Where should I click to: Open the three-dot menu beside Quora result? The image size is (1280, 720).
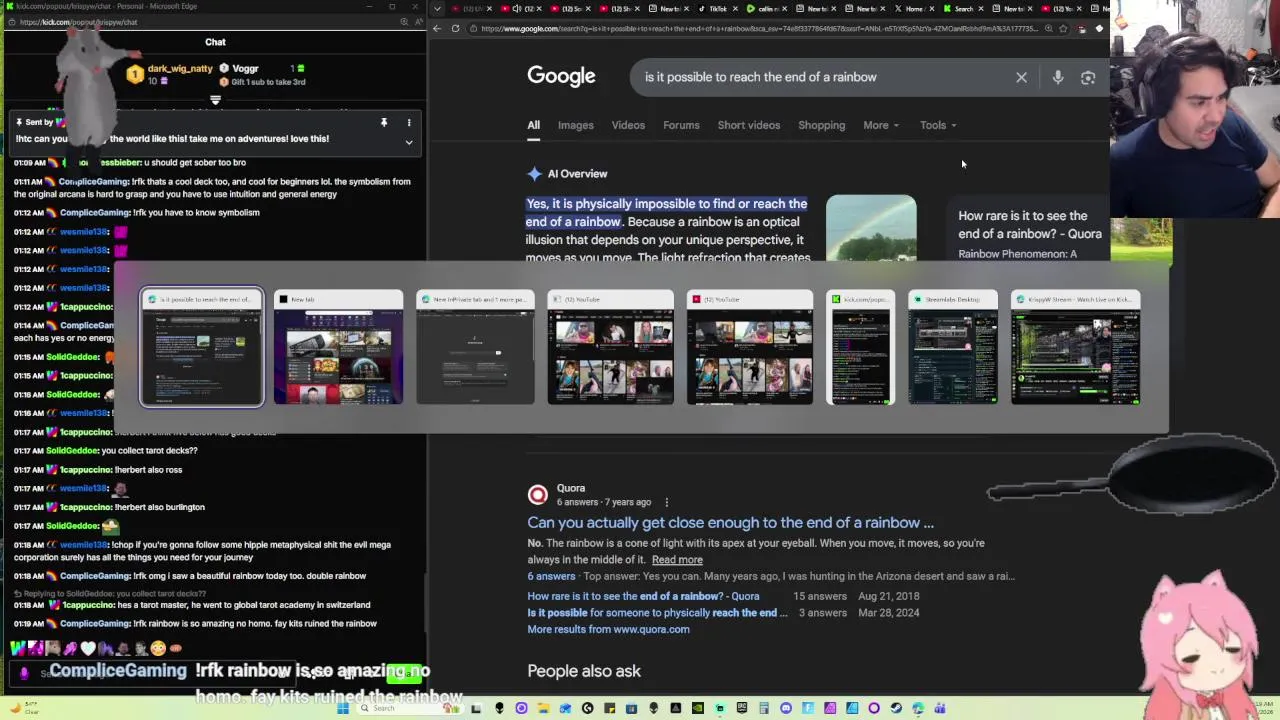pyautogui.click(x=667, y=502)
